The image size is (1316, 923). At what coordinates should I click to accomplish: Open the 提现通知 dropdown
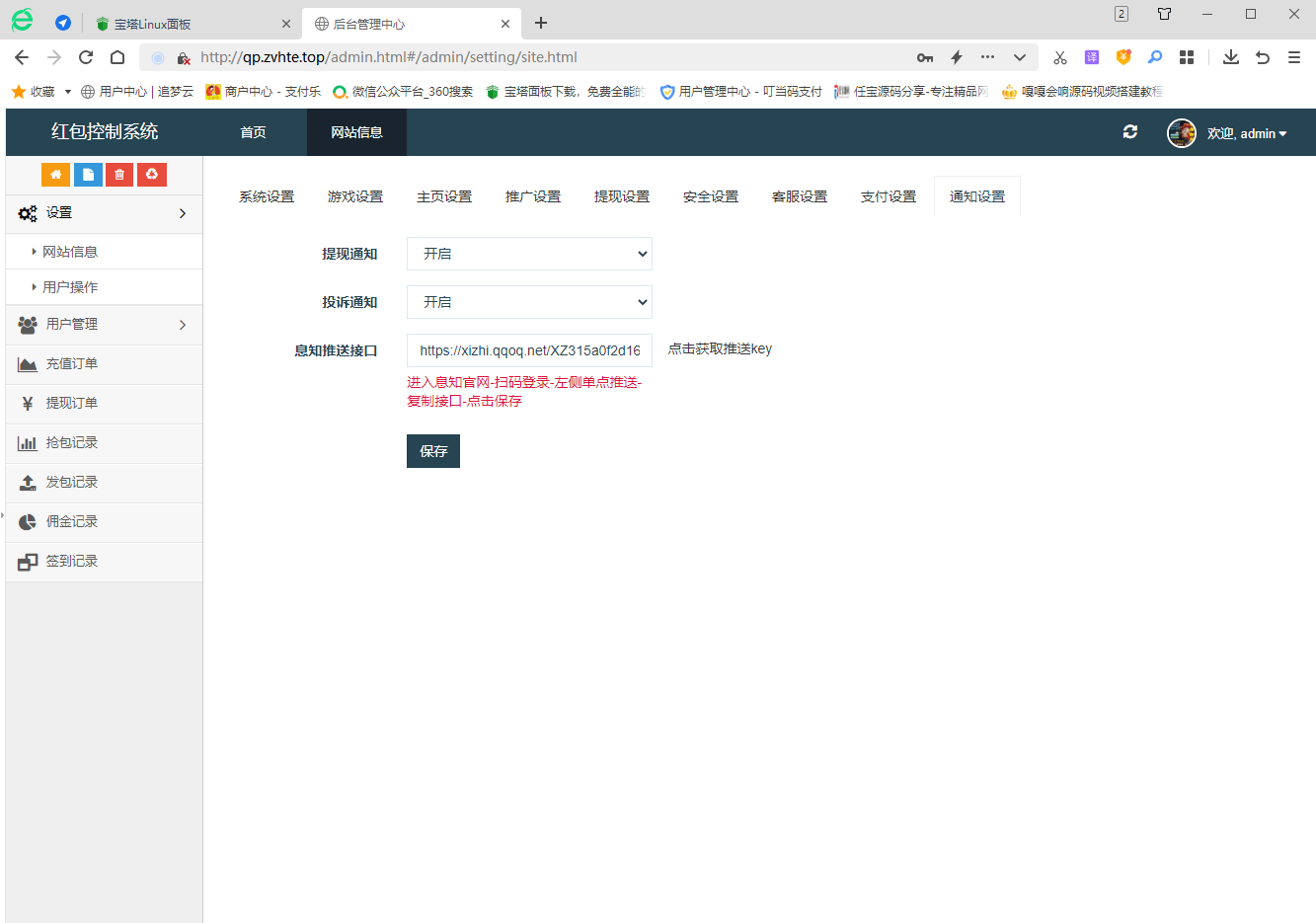point(529,254)
